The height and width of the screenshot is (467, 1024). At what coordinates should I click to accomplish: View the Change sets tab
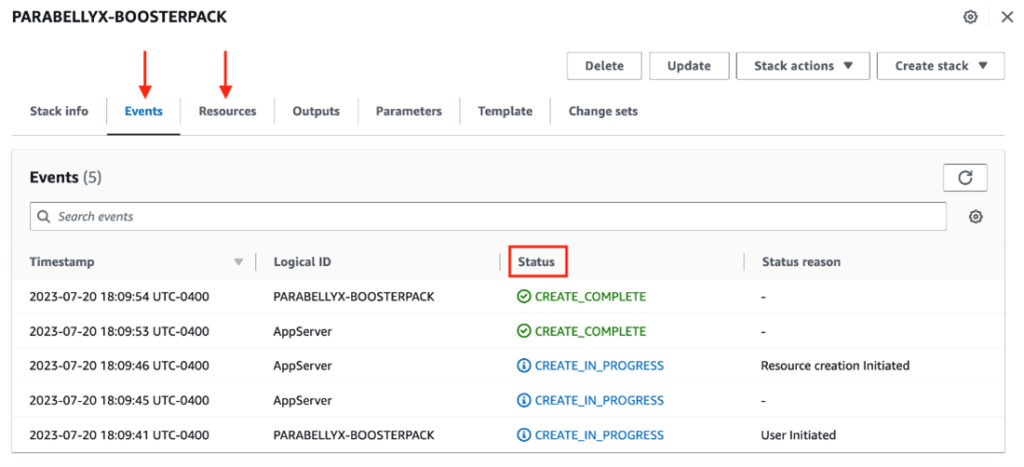coord(603,111)
